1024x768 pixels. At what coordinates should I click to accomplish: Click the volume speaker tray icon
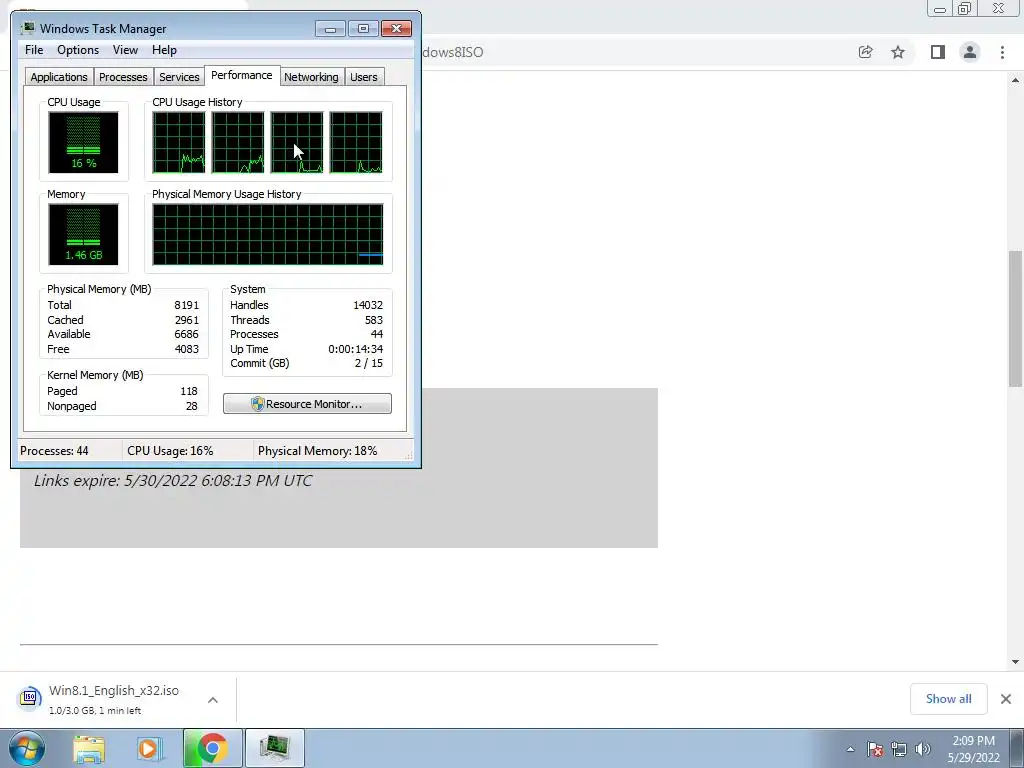click(x=923, y=750)
